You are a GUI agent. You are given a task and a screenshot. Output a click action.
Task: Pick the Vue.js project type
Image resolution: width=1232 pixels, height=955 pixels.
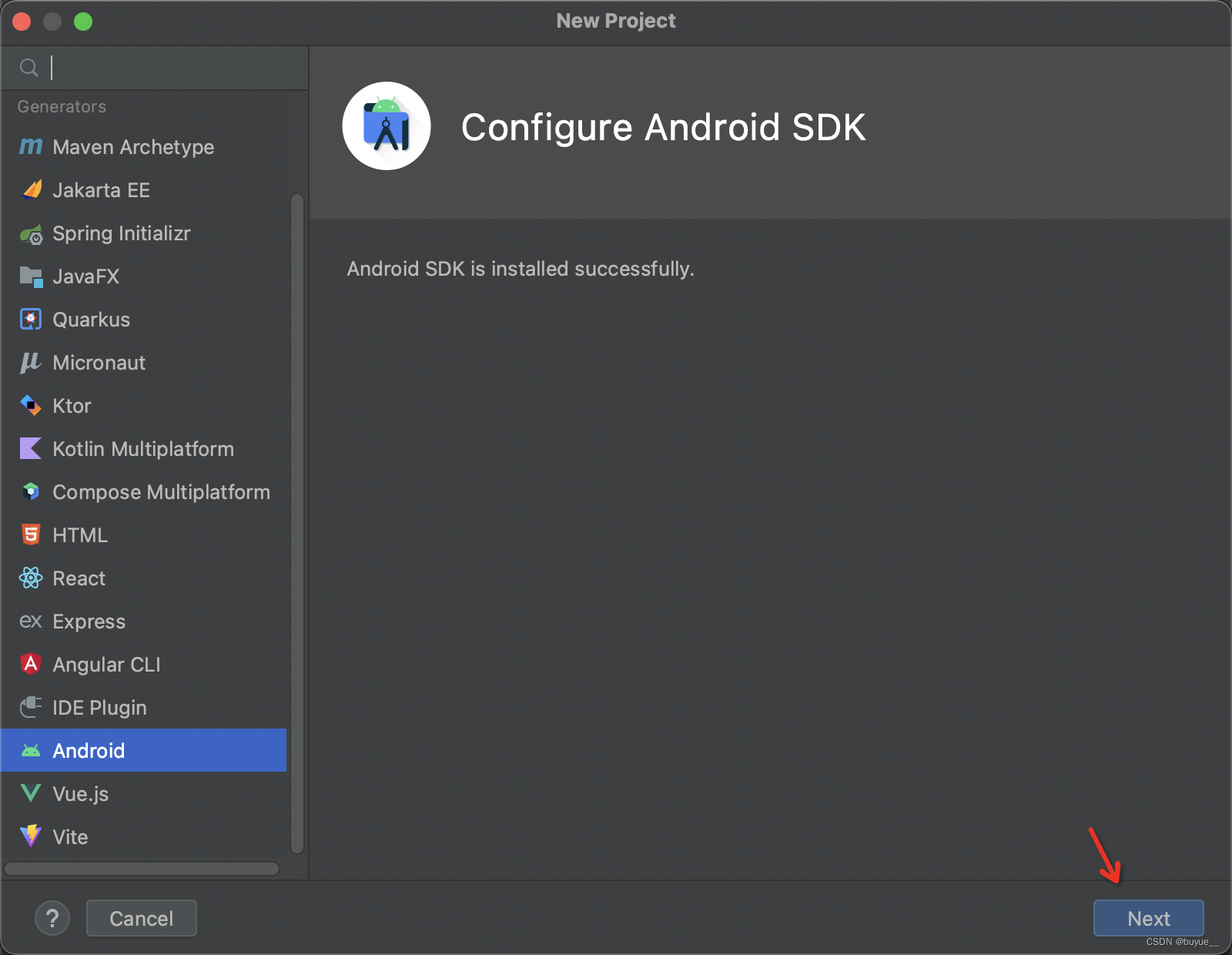[x=144, y=793]
